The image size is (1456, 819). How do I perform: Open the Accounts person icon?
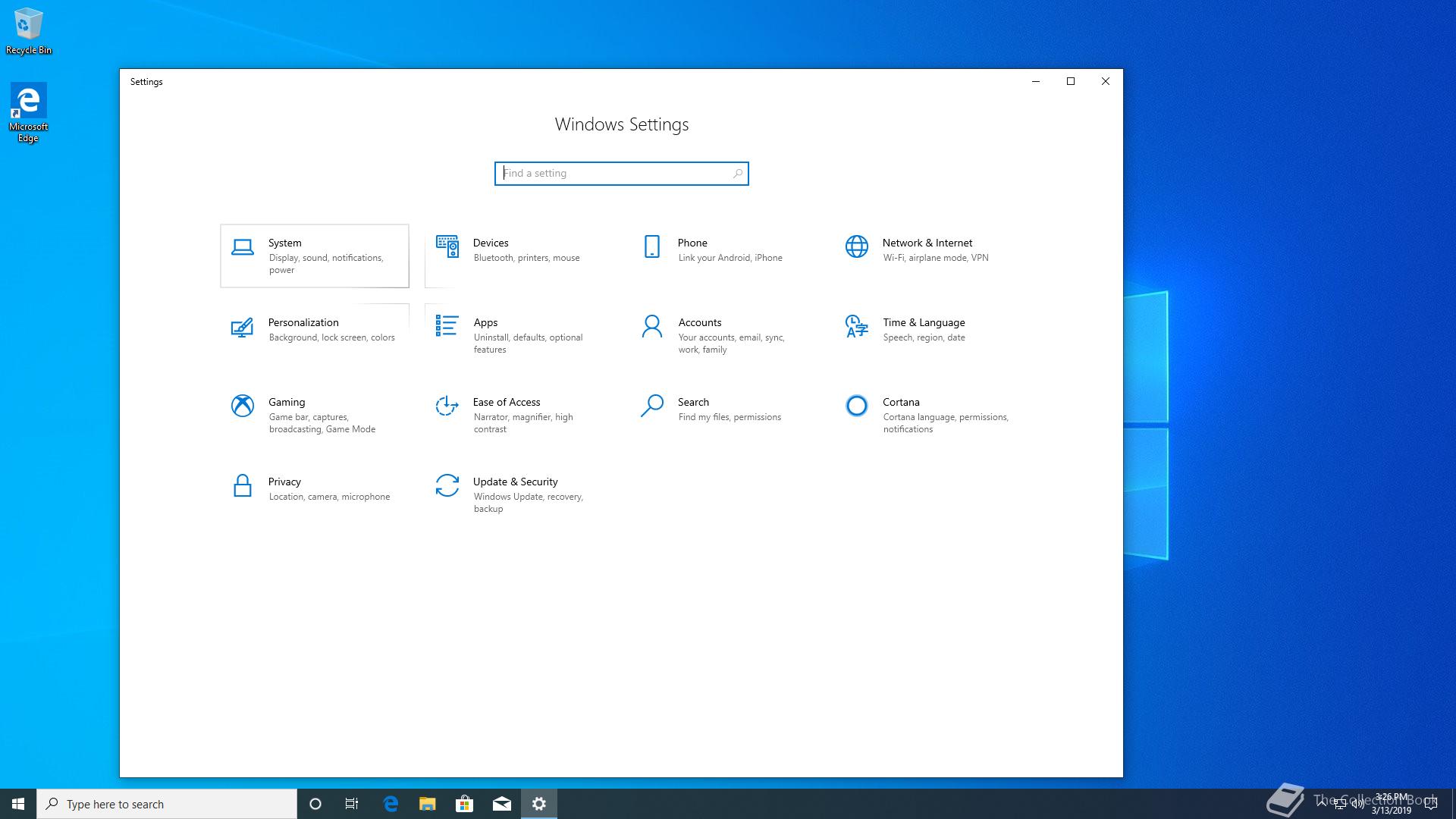coord(652,326)
